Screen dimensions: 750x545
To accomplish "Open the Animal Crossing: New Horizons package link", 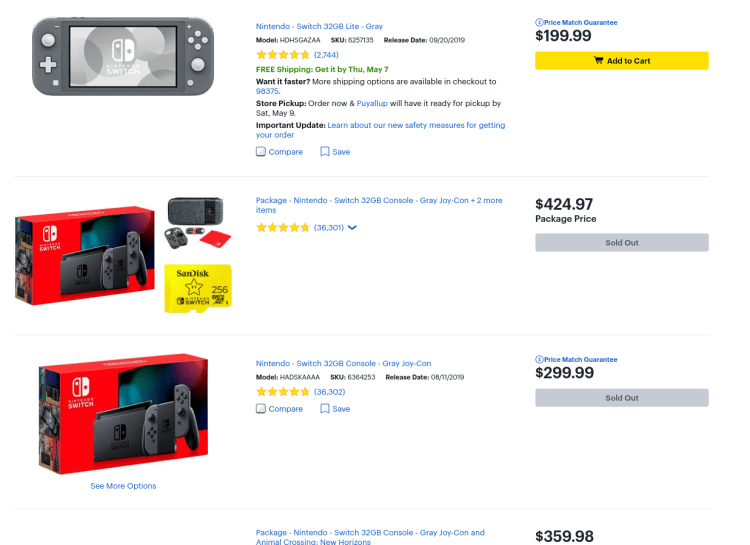I will [x=370, y=537].
